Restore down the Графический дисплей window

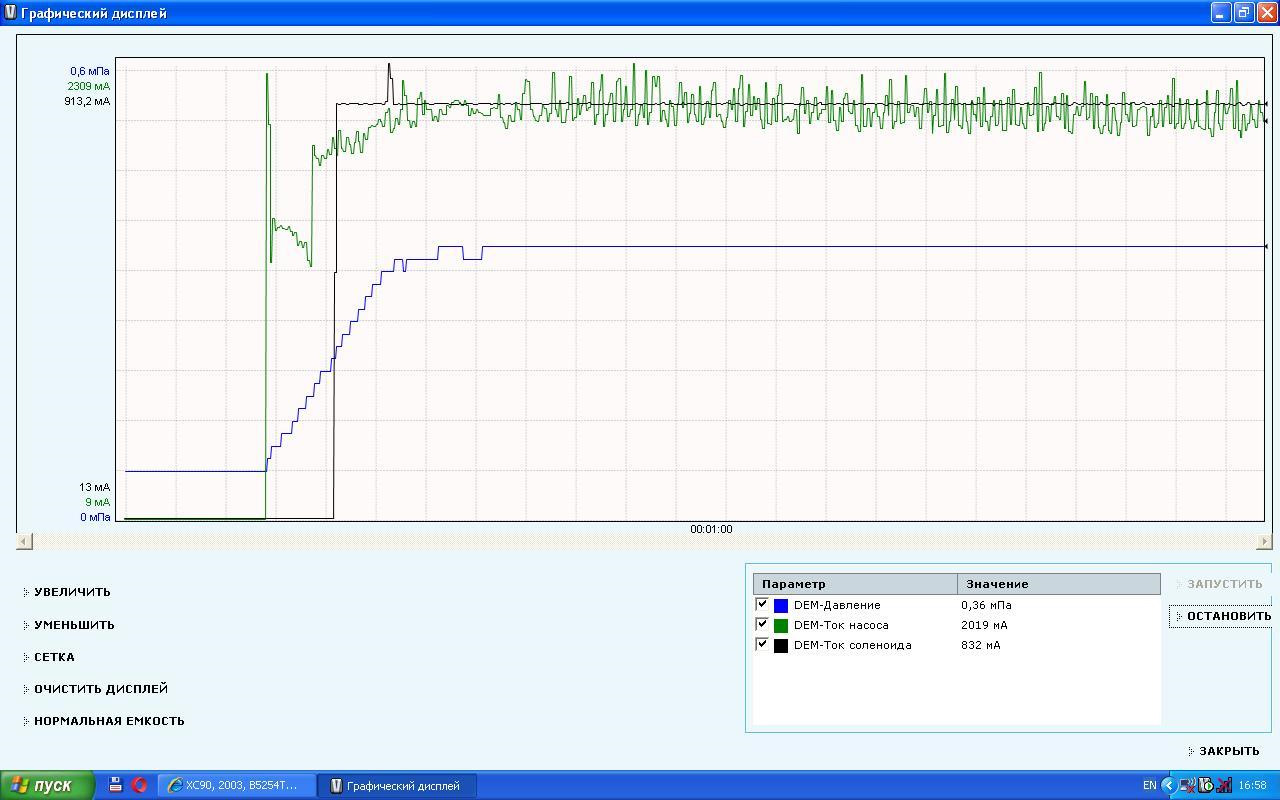1243,12
